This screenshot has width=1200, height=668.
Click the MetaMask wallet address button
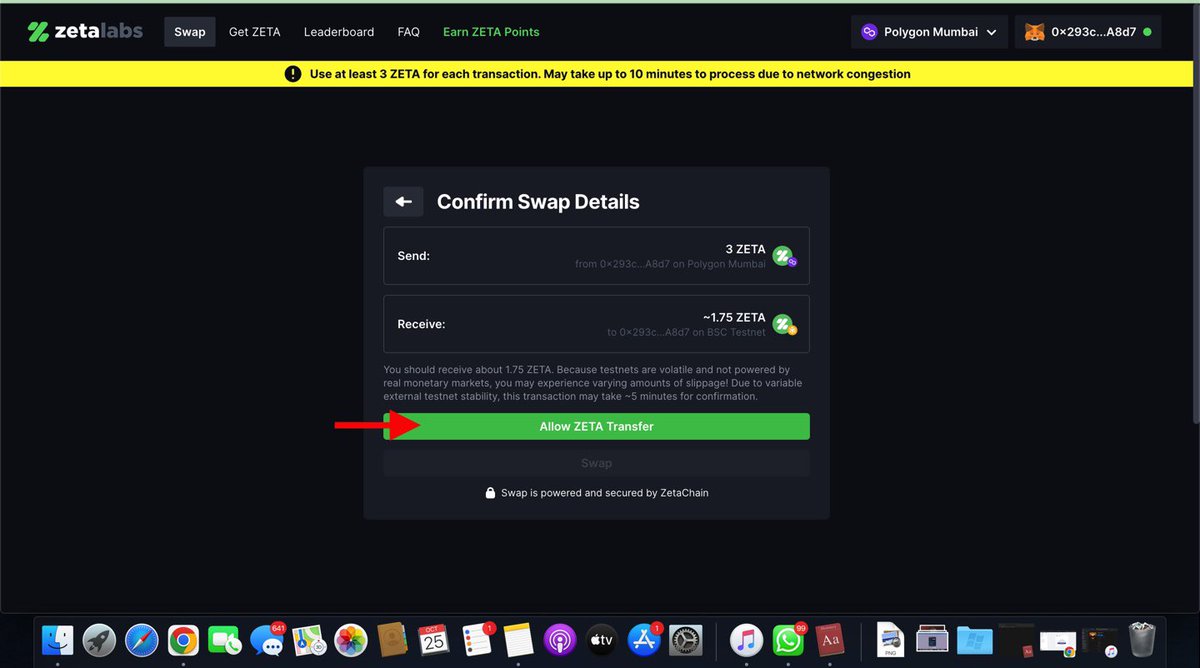pyautogui.click(x=1088, y=32)
